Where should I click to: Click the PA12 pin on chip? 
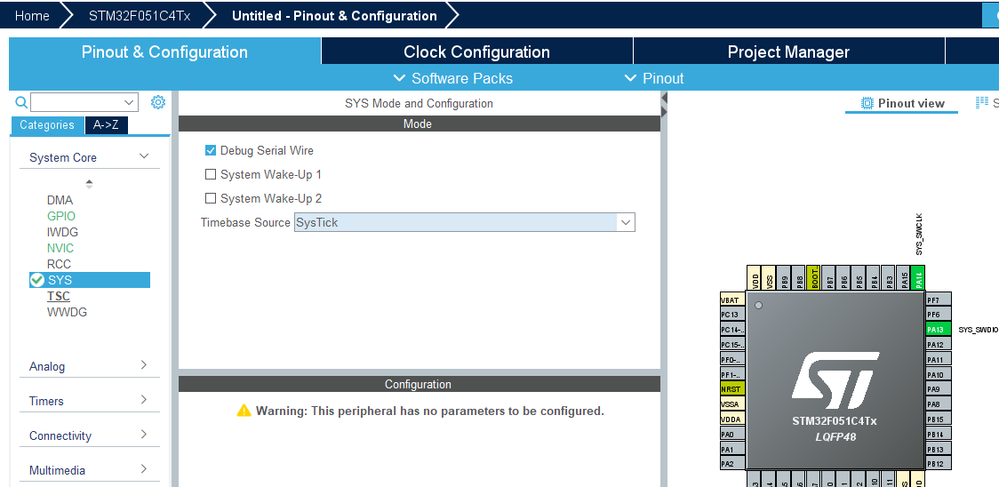(x=938, y=344)
